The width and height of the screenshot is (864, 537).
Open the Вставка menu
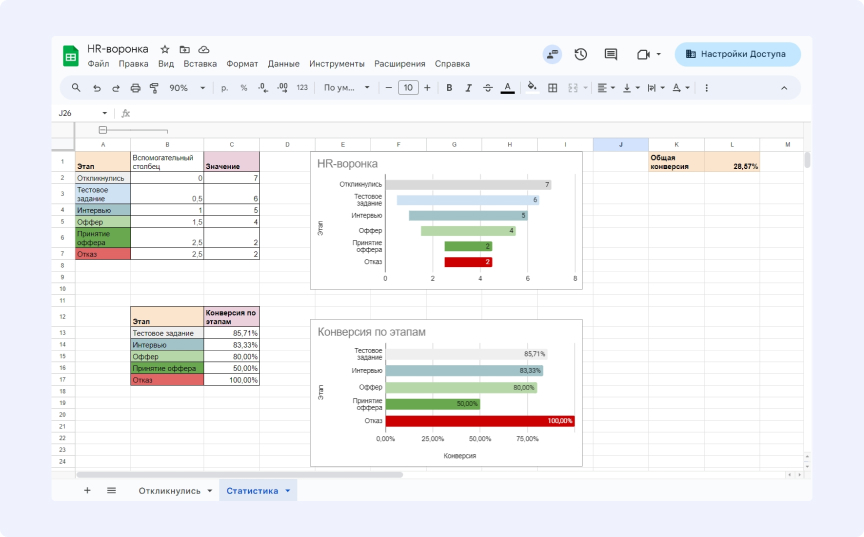[200, 63]
